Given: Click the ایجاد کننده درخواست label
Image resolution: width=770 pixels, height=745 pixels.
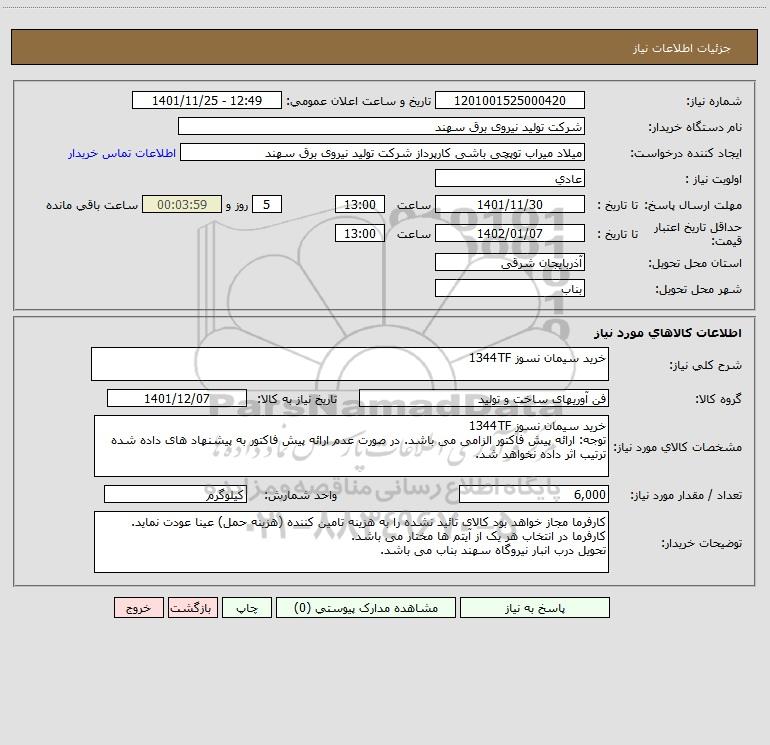Looking at the screenshot, I should pyautogui.click(x=686, y=153).
